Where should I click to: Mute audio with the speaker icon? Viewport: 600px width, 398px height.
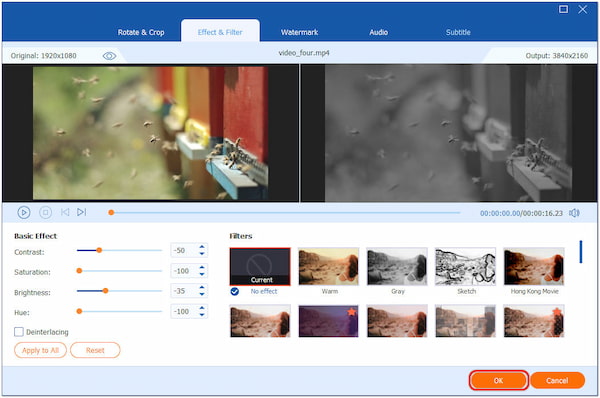574,213
